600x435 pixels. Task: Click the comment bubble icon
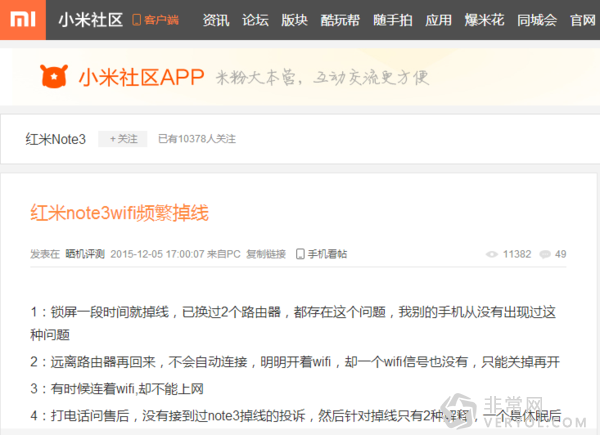(545, 254)
